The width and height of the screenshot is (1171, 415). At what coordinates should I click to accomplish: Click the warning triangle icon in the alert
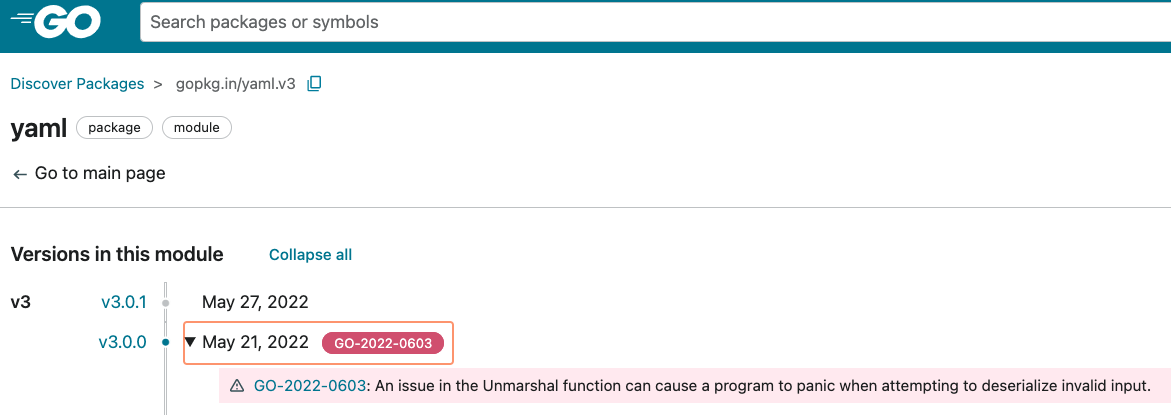[237, 385]
